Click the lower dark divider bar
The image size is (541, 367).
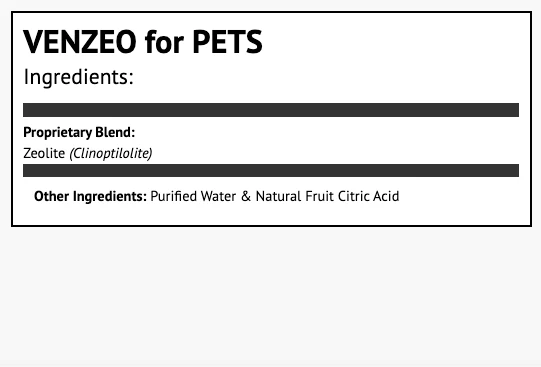coord(271,170)
